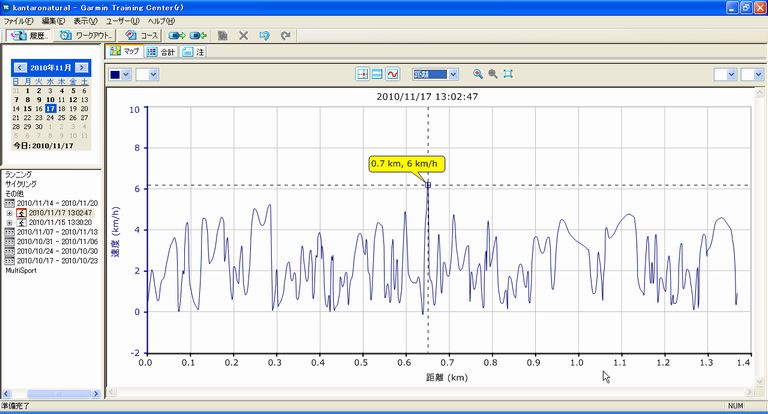Click the zoom out magnifier icon

pyautogui.click(x=493, y=74)
